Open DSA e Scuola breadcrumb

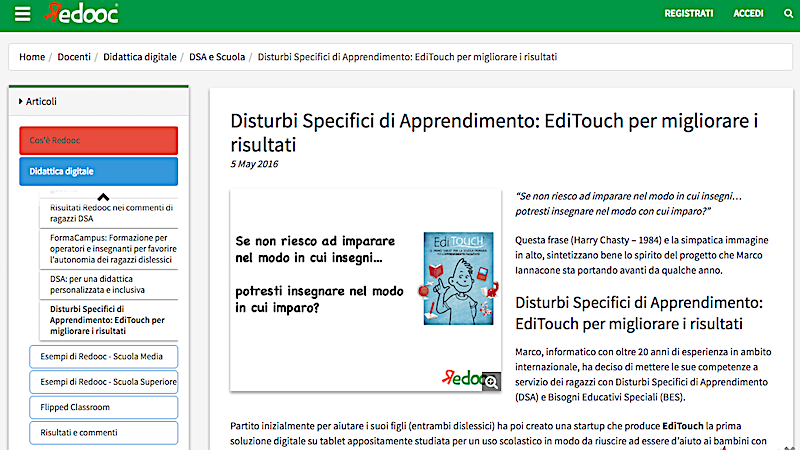[x=217, y=57]
